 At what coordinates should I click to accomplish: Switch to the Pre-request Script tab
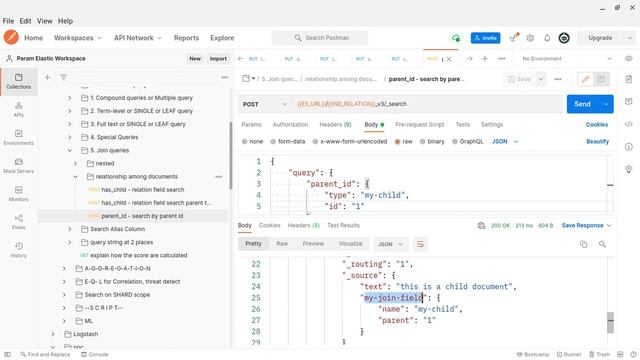point(420,124)
